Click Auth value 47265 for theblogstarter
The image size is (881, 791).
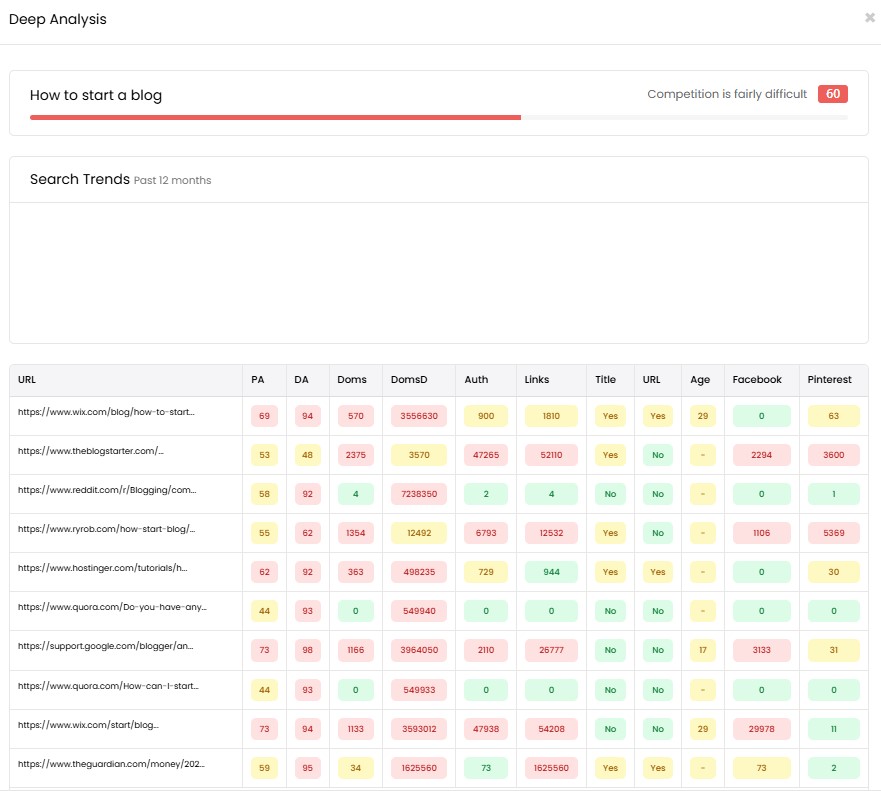pos(486,455)
